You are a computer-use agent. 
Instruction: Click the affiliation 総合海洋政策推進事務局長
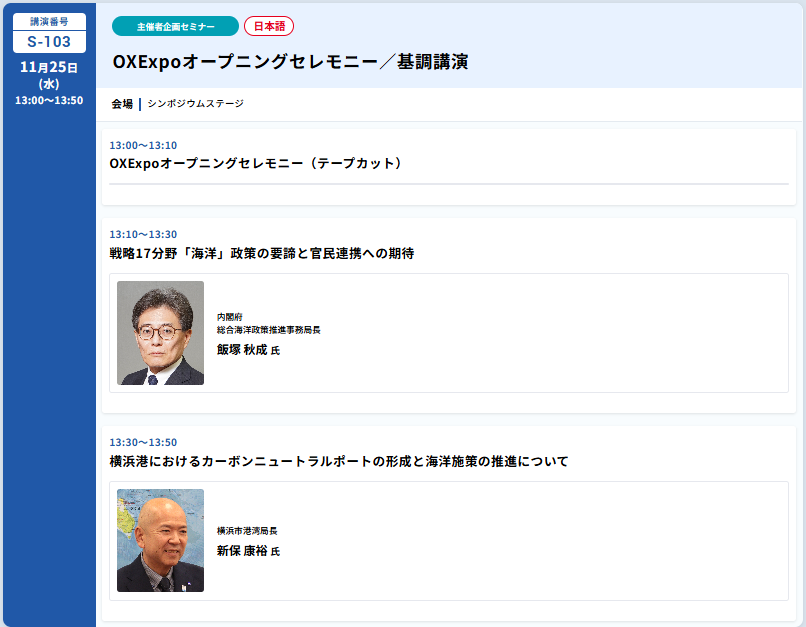[269, 330]
